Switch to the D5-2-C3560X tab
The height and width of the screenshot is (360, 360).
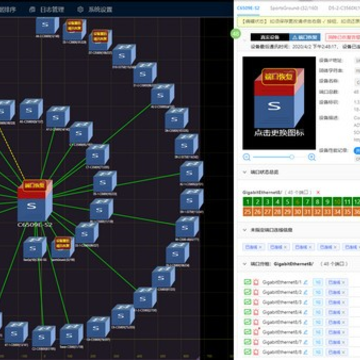(x=344, y=8)
